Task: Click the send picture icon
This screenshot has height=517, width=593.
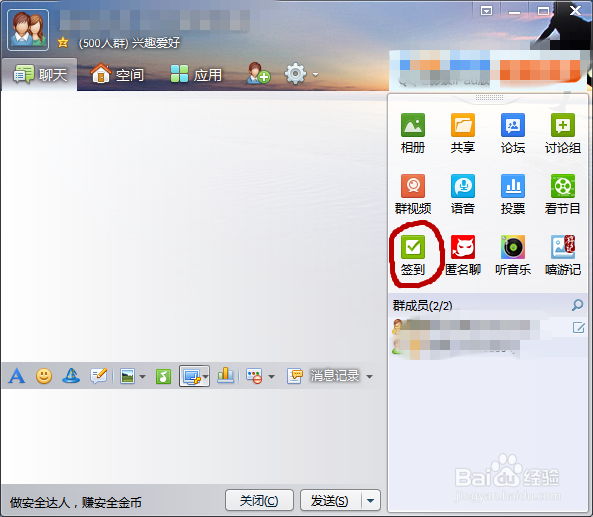Action: coord(127,376)
